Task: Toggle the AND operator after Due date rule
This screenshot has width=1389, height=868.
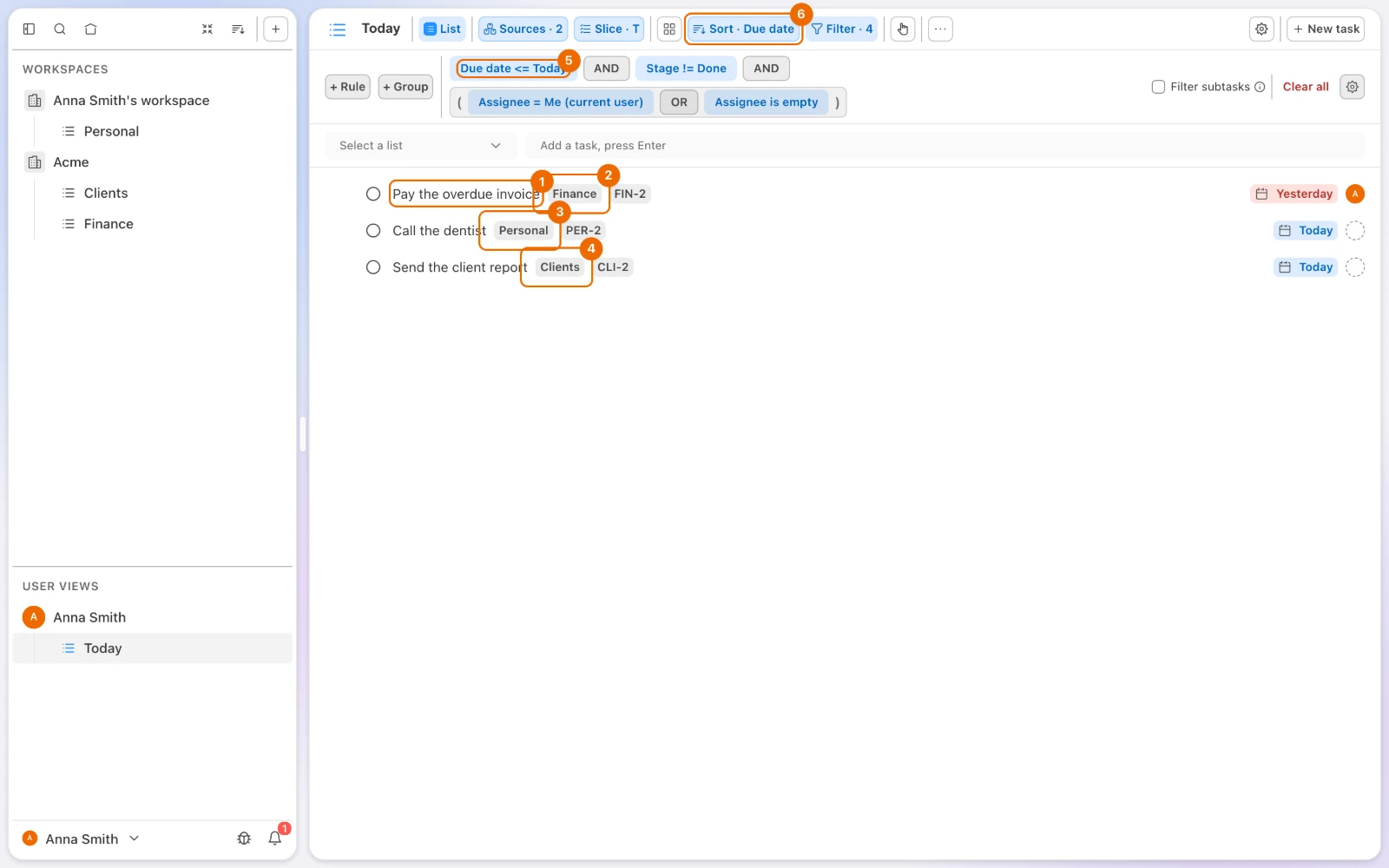Action: 606,69
